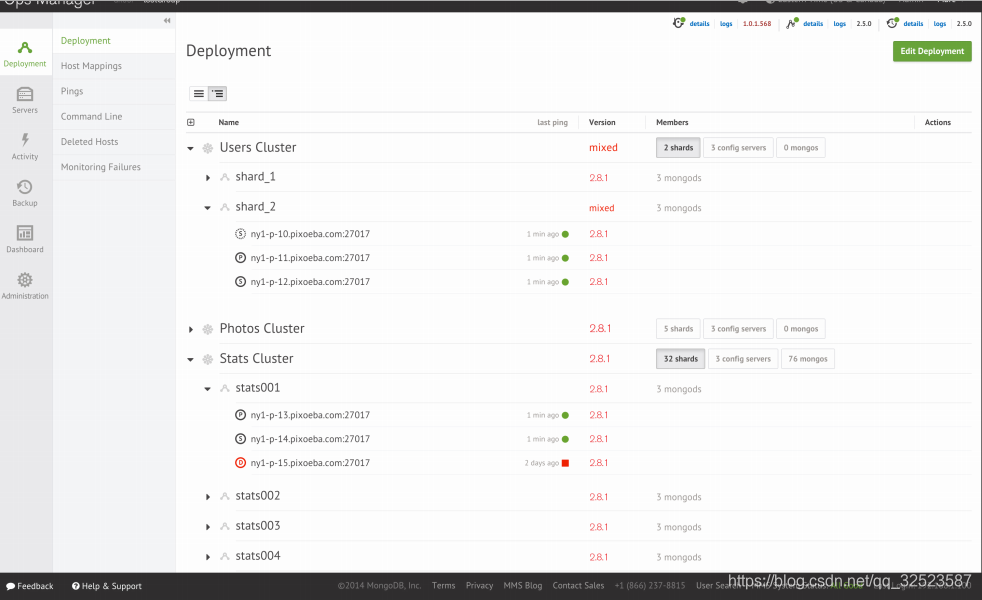The image size is (982, 600).
Task: Enable the grouped tree view
Action: tap(218, 93)
